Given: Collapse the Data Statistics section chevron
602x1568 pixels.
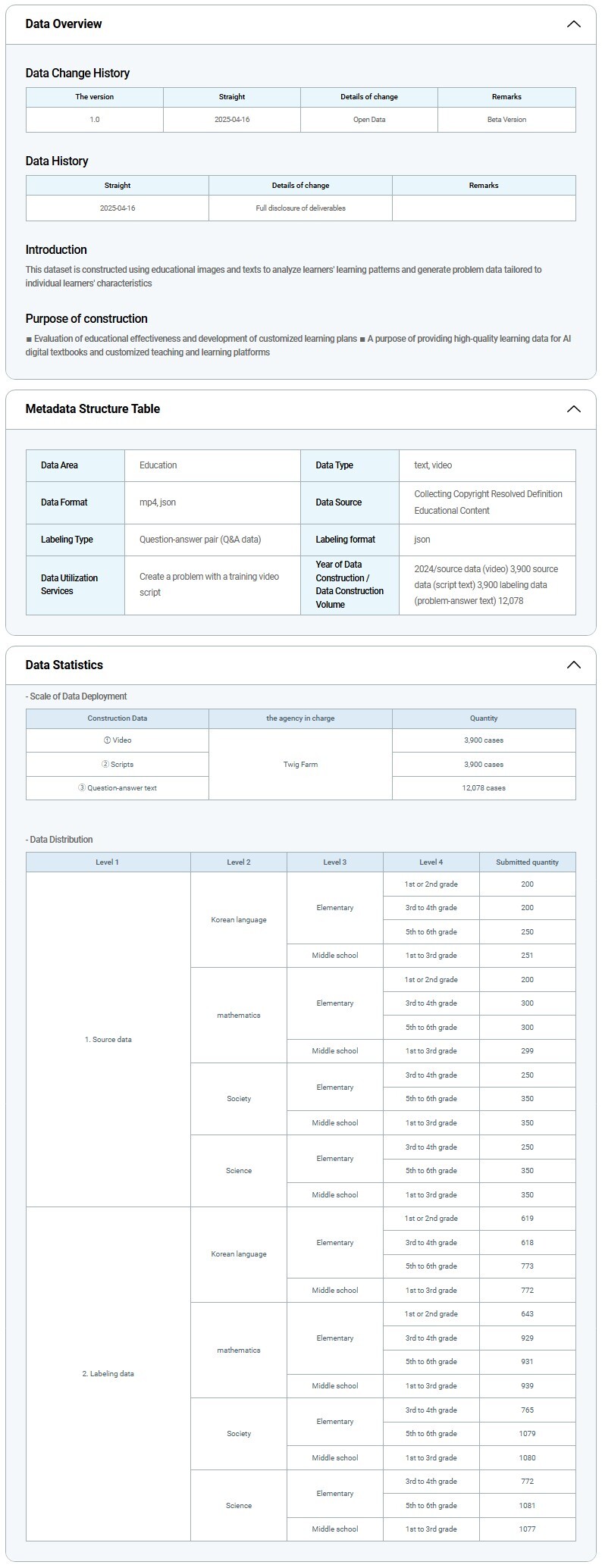Looking at the screenshot, I should (x=573, y=665).
